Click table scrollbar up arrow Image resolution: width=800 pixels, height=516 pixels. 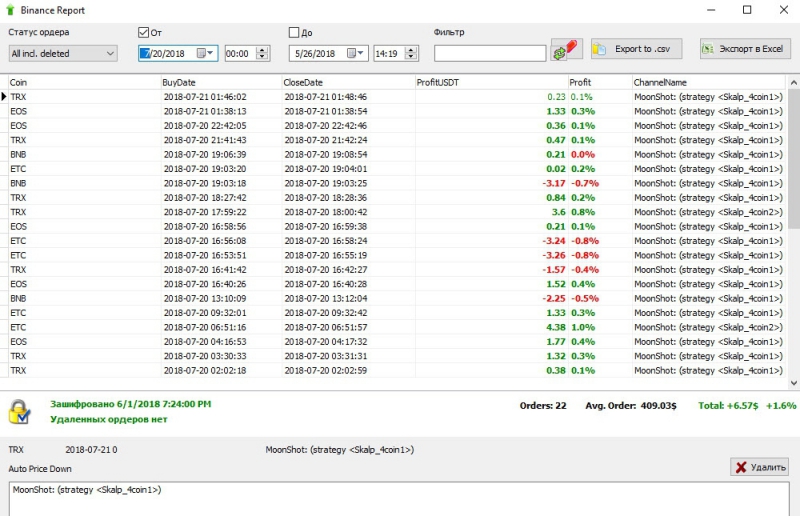793,82
